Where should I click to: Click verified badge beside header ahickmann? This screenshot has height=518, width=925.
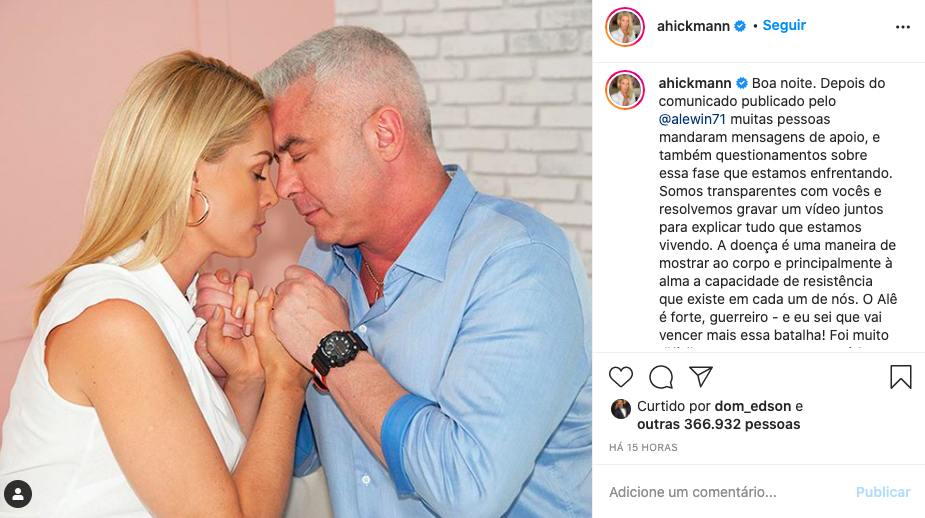click(x=740, y=26)
